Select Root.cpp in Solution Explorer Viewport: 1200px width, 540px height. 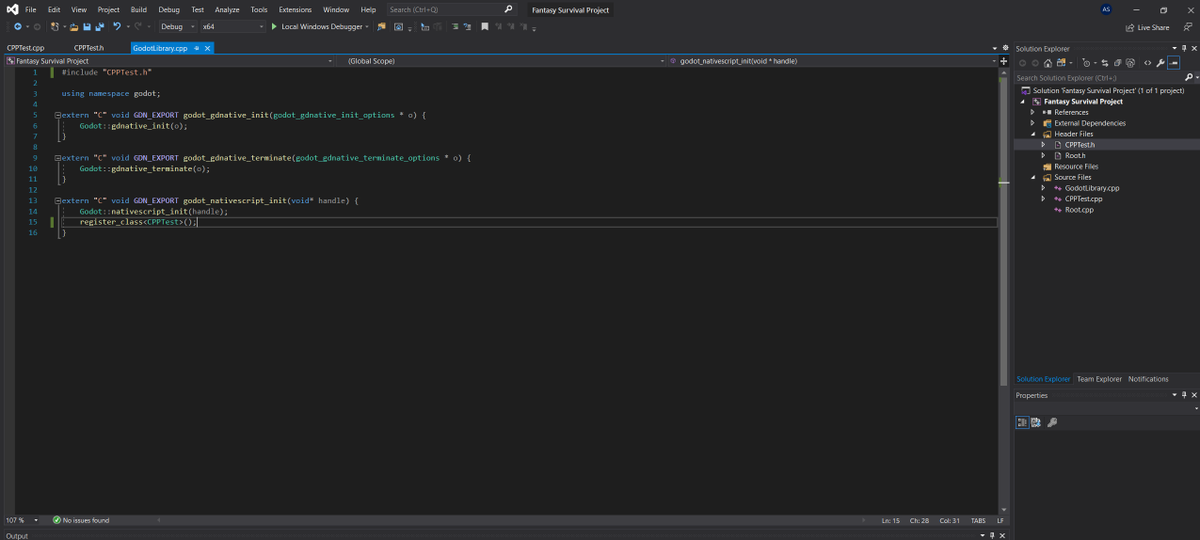(1079, 209)
